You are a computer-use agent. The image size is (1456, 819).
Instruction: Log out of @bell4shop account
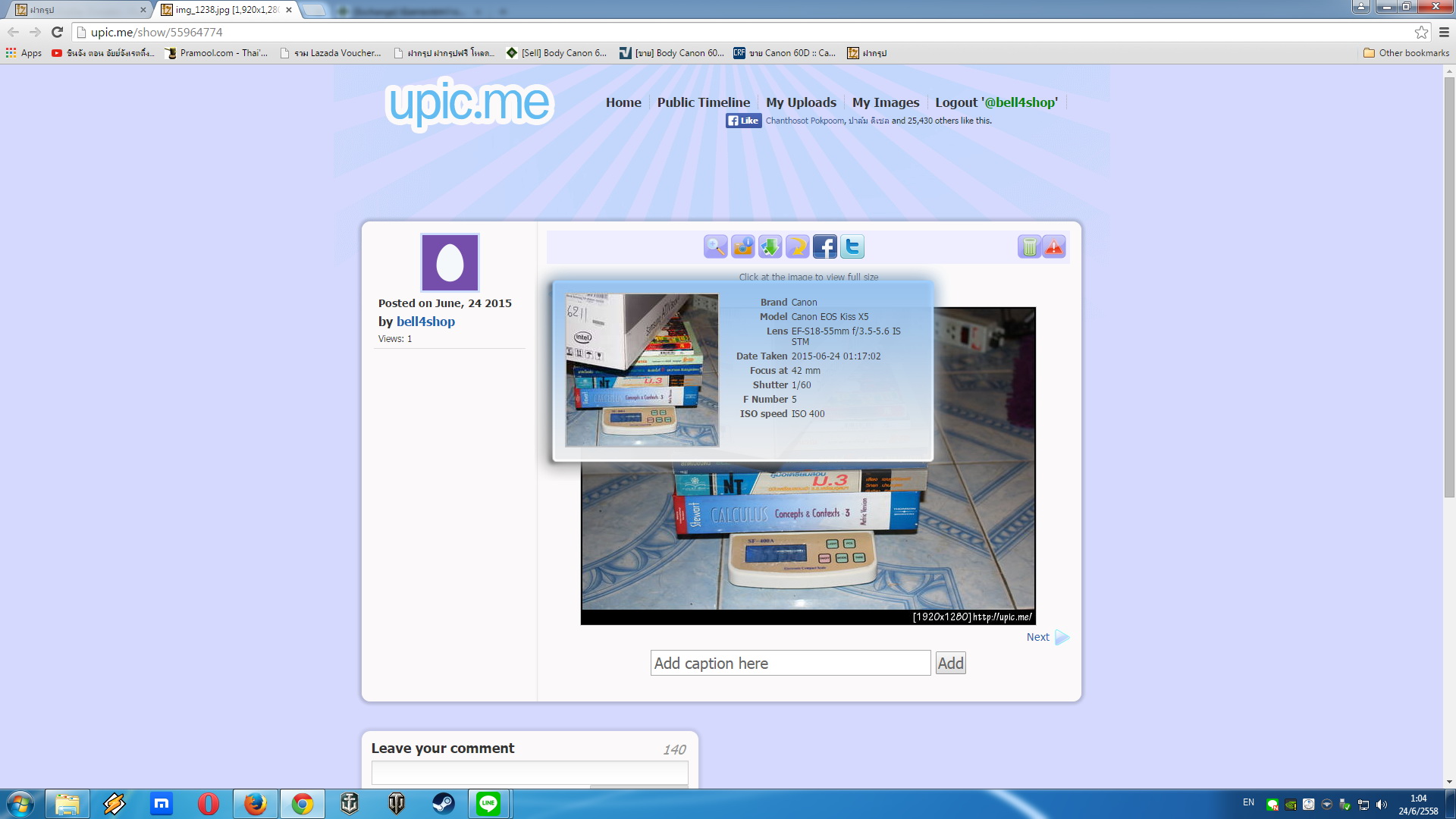tap(996, 102)
